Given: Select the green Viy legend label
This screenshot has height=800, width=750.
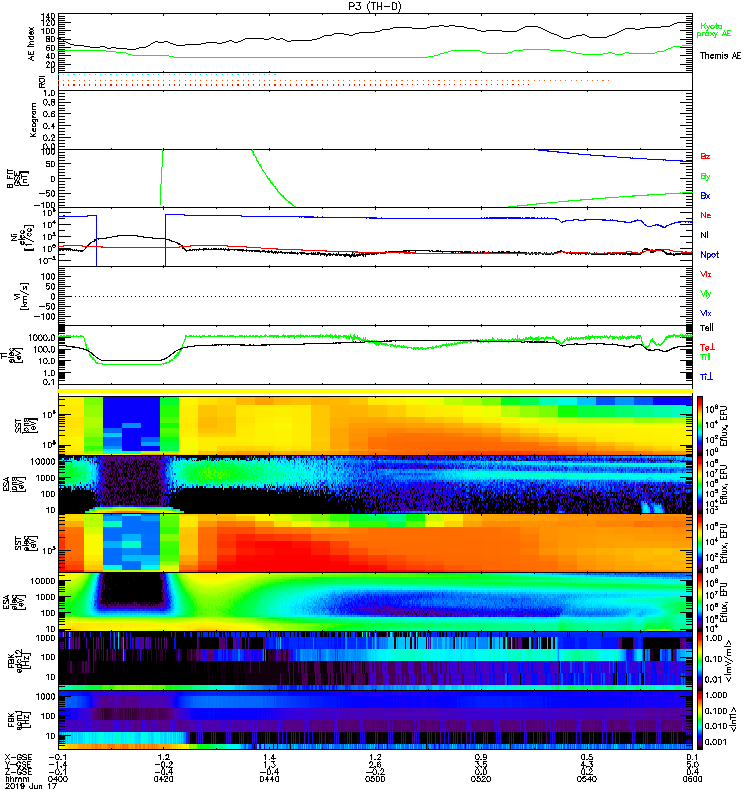Looking at the screenshot, I should pyautogui.click(x=705, y=294).
